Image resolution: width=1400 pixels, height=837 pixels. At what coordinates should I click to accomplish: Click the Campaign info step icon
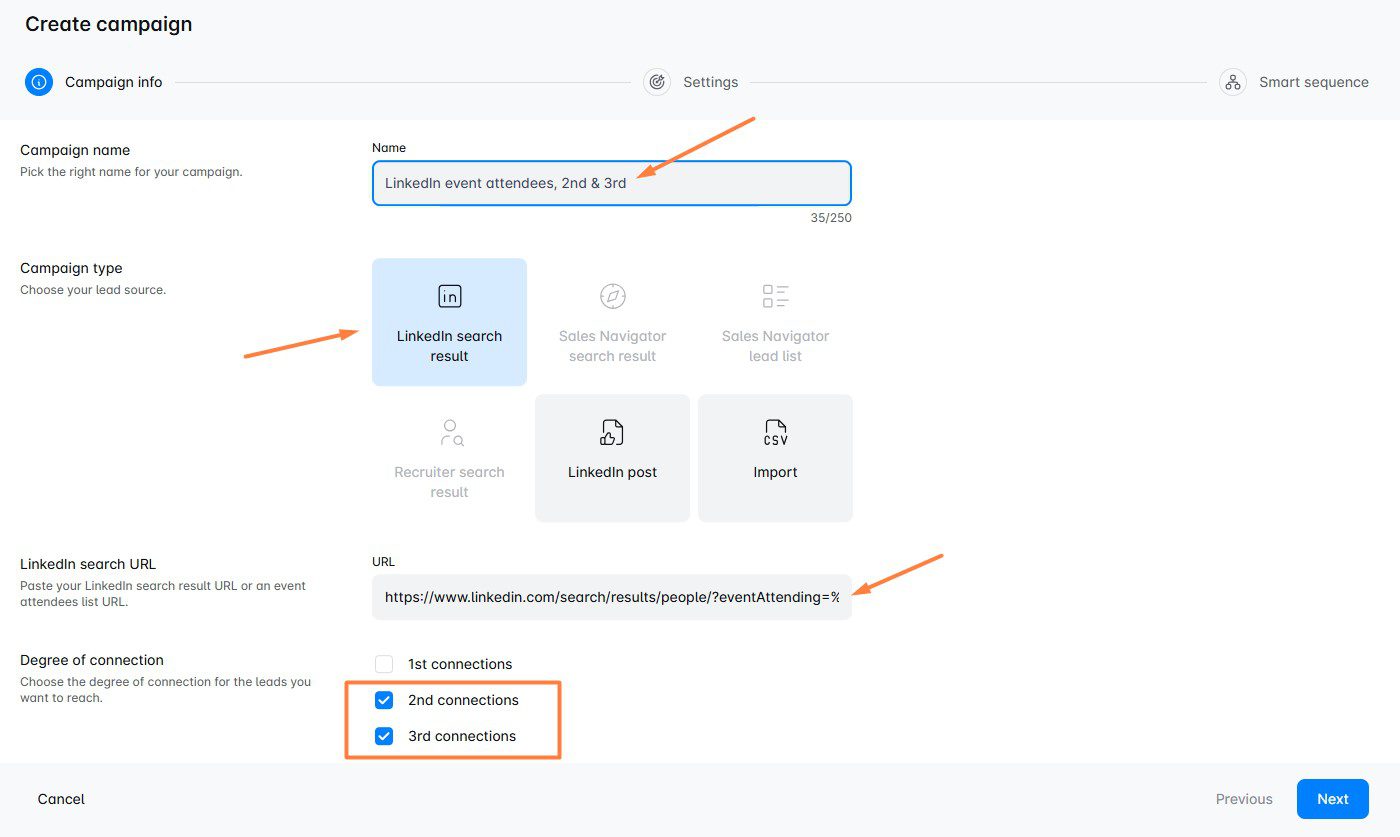click(39, 82)
